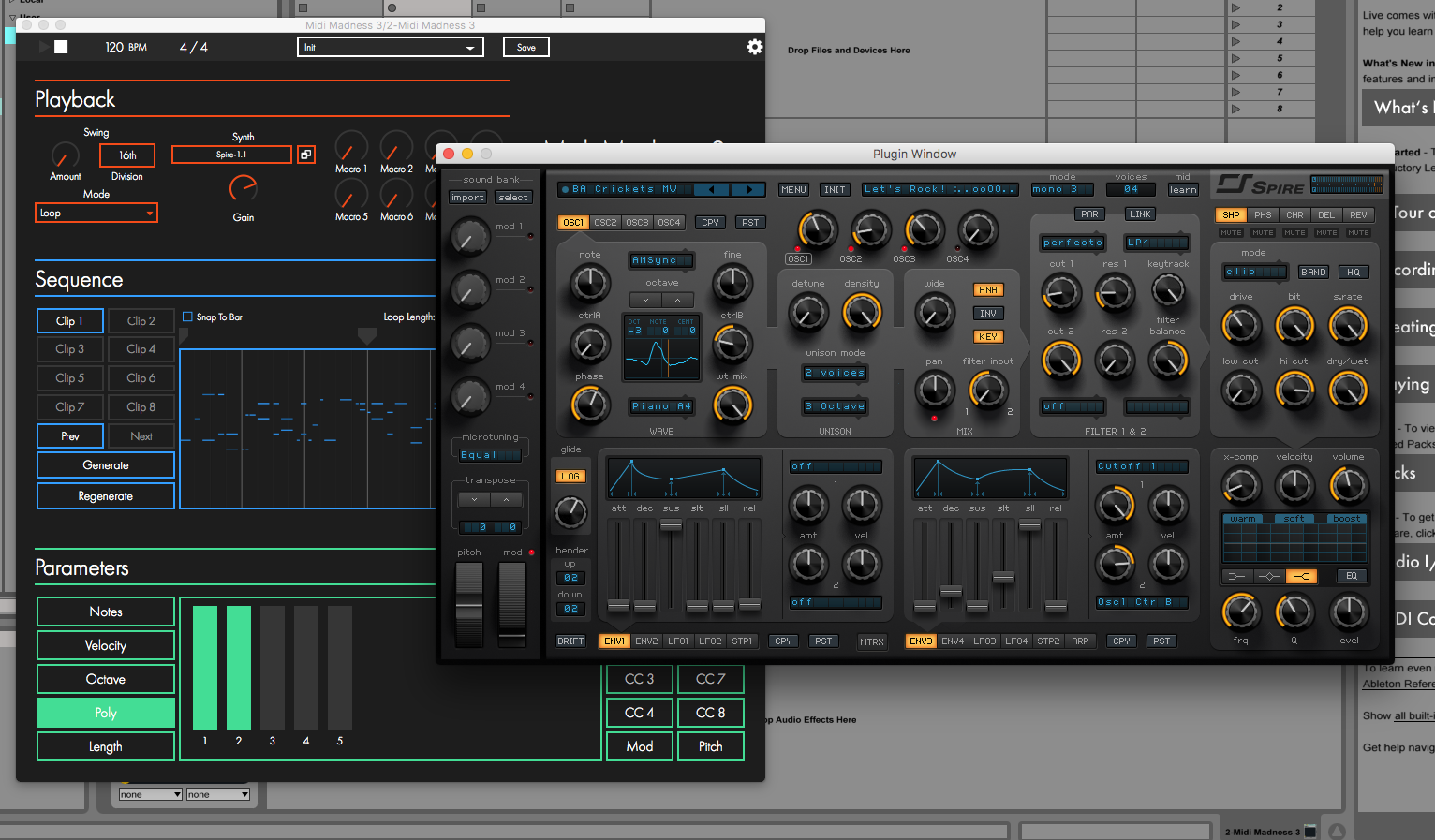The image size is (1435, 840).
Task: Toggle the INV mix button
Action: click(x=988, y=314)
